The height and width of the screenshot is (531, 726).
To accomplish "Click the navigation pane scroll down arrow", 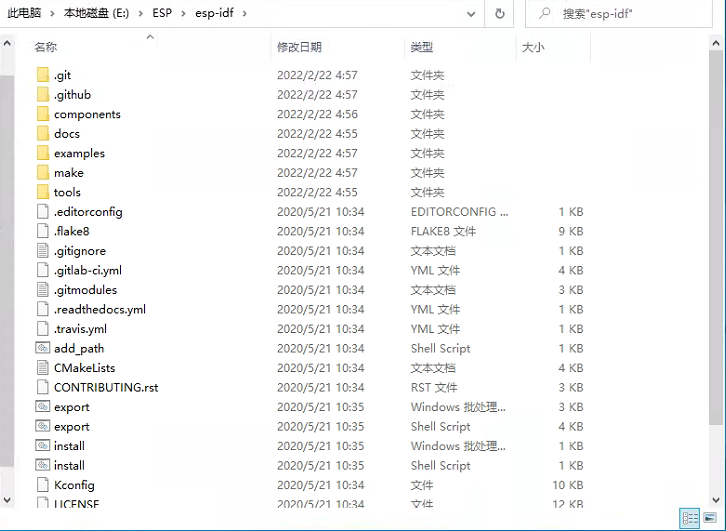I will tap(7, 500).
